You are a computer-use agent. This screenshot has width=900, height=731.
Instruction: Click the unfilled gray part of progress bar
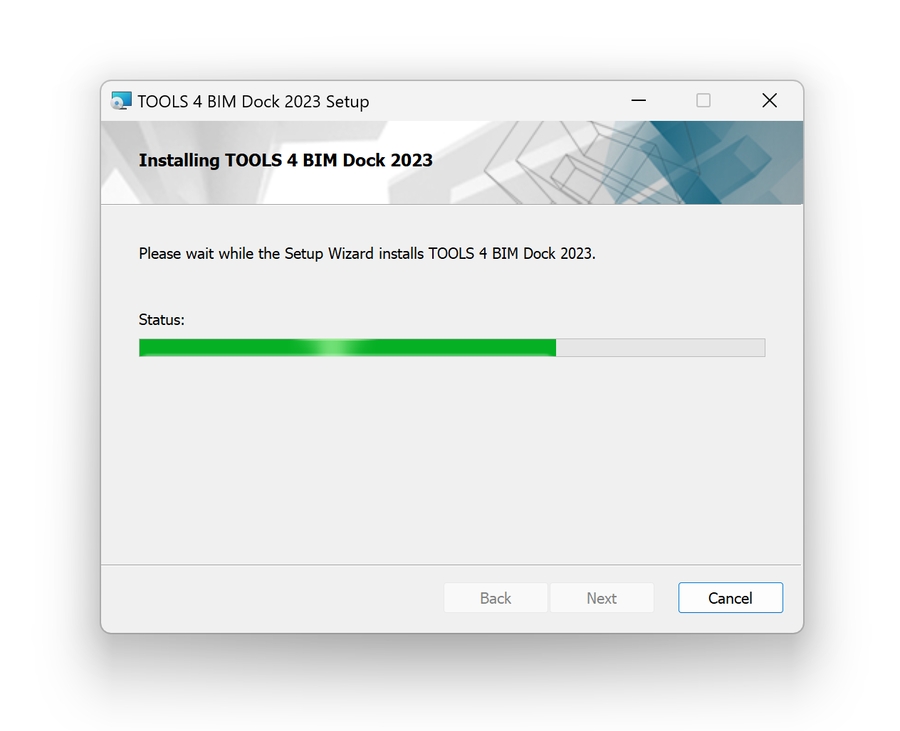pyautogui.click(x=661, y=348)
